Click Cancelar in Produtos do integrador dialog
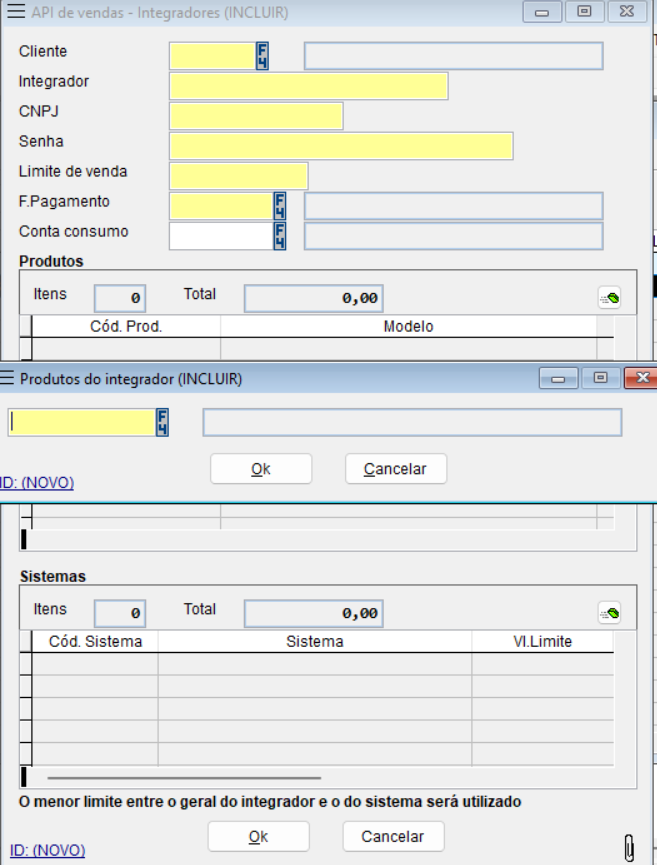 [x=396, y=469]
